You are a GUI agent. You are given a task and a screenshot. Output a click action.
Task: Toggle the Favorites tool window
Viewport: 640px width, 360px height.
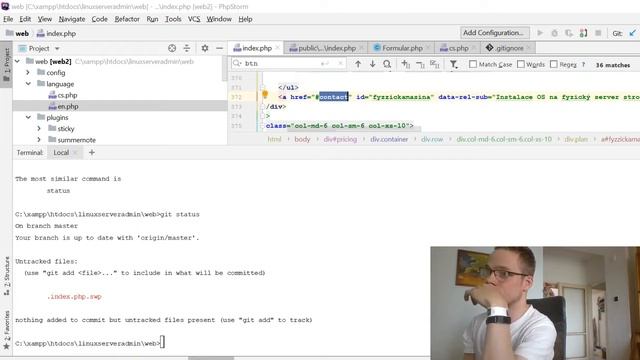pos(6,330)
